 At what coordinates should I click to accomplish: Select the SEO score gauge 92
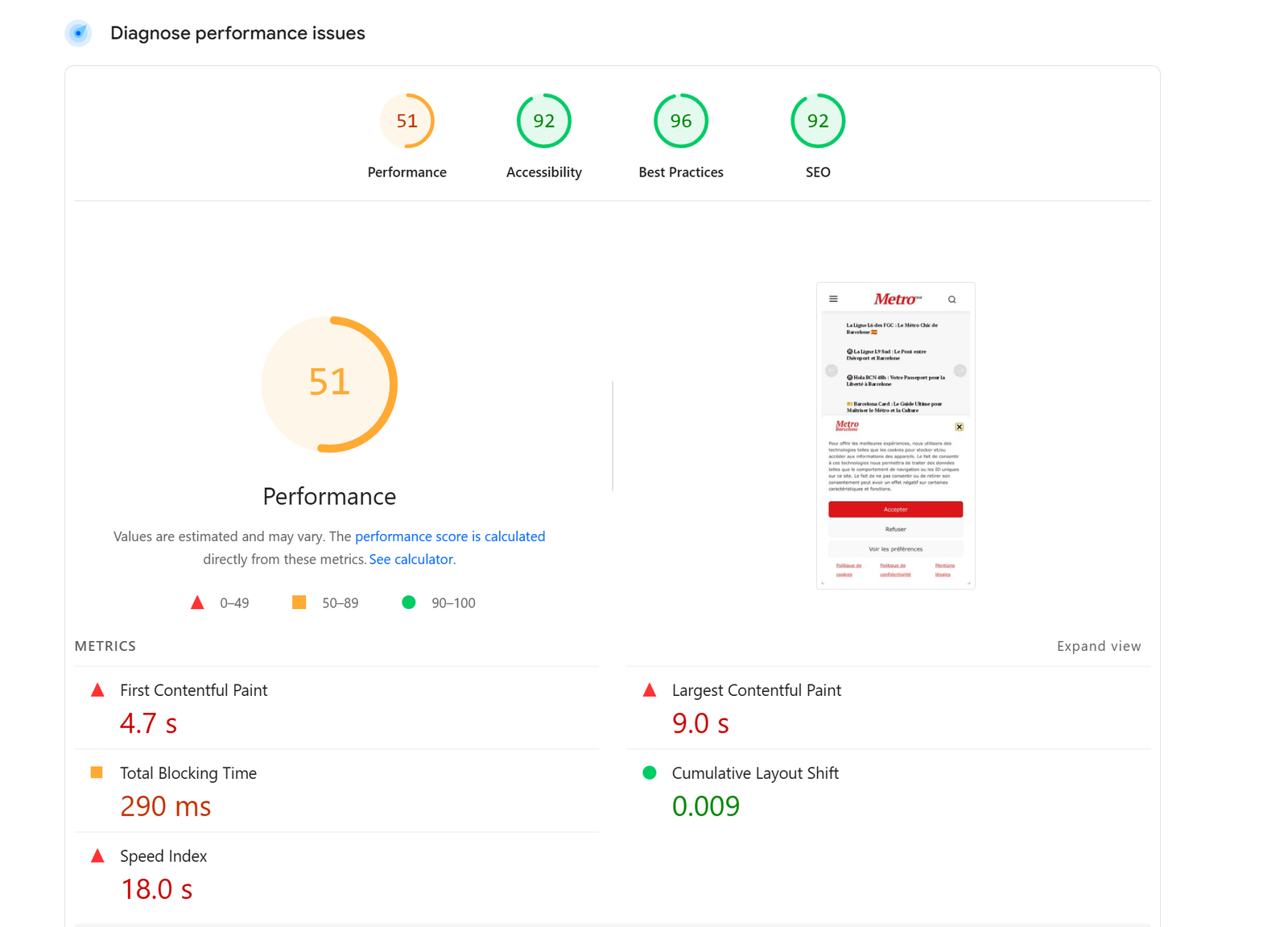click(818, 121)
